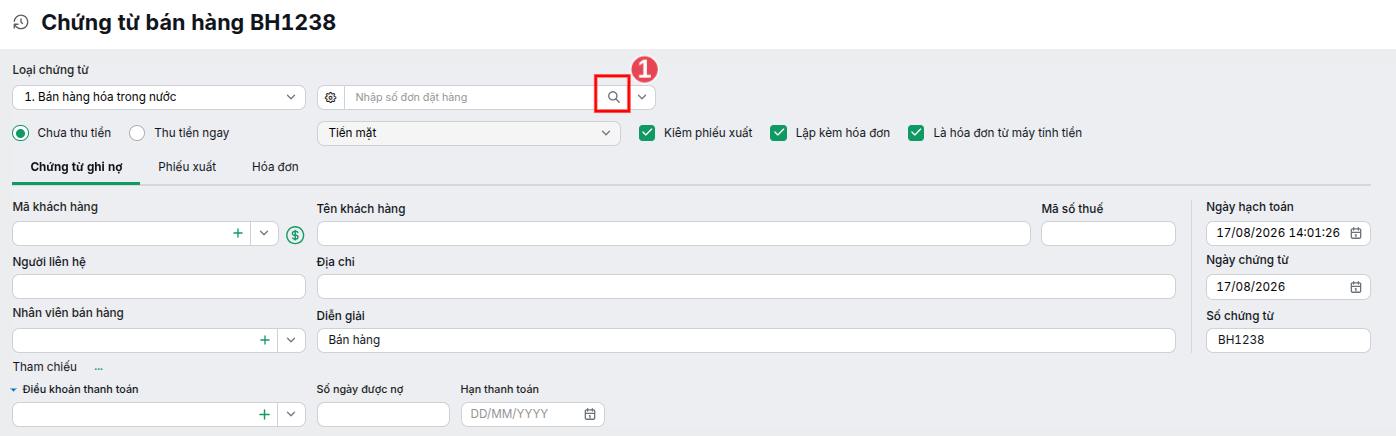Switch to the Hóa đơn tab
Image resolution: width=1396 pixels, height=436 pixels.
(275, 167)
